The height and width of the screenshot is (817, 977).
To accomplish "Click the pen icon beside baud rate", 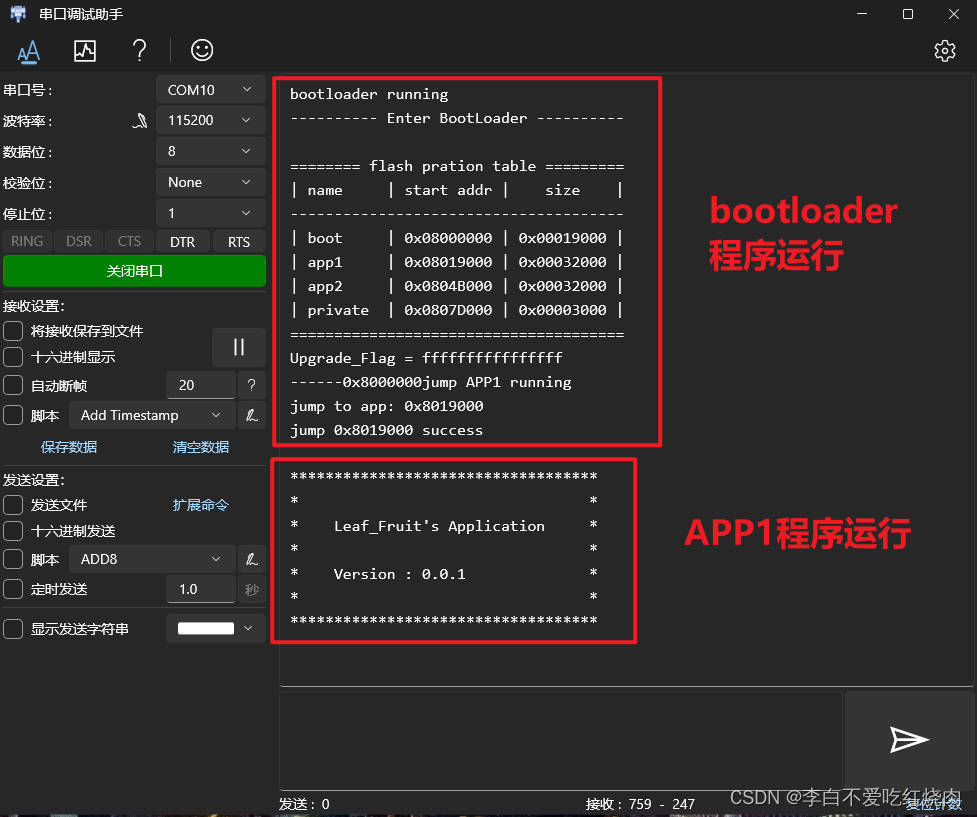I will (140, 120).
